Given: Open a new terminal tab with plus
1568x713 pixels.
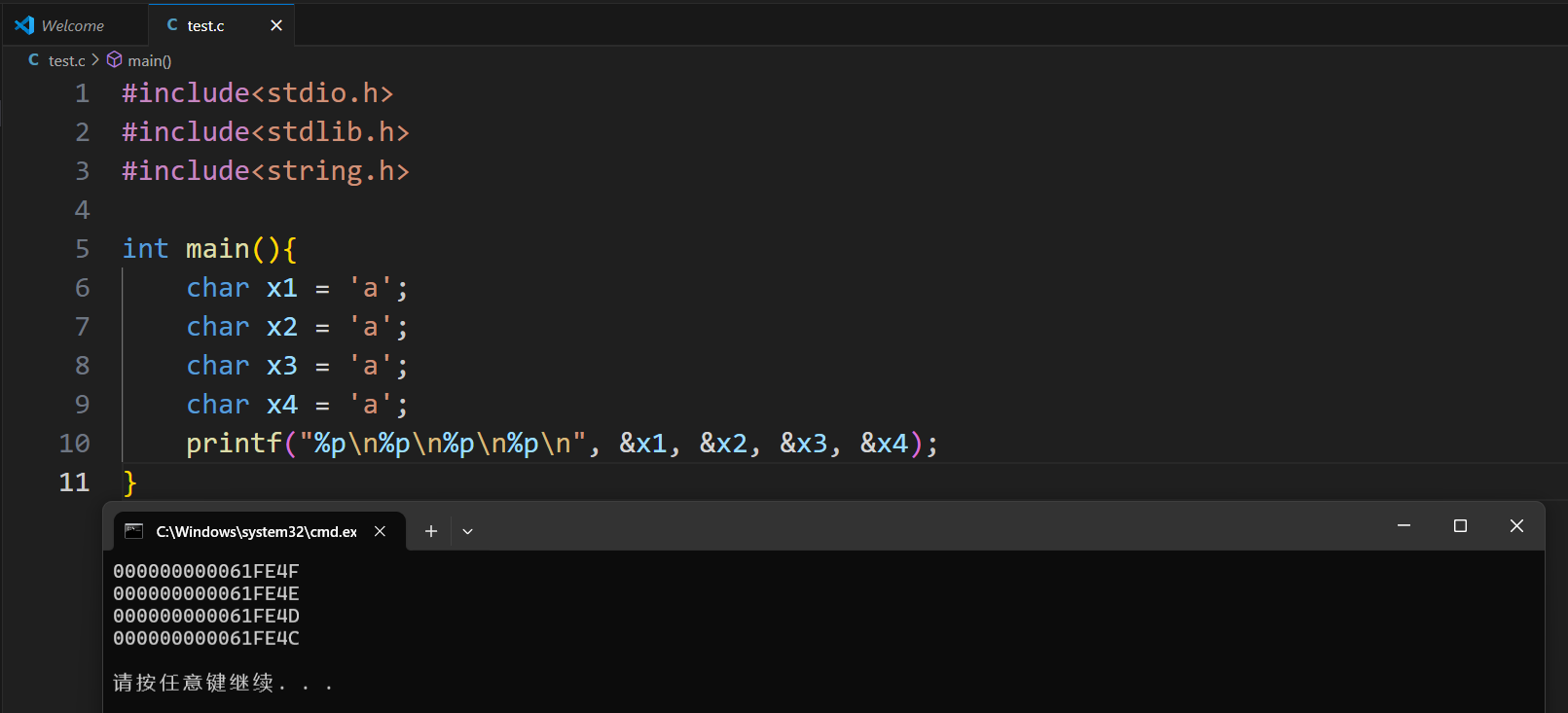Looking at the screenshot, I should pyautogui.click(x=431, y=531).
